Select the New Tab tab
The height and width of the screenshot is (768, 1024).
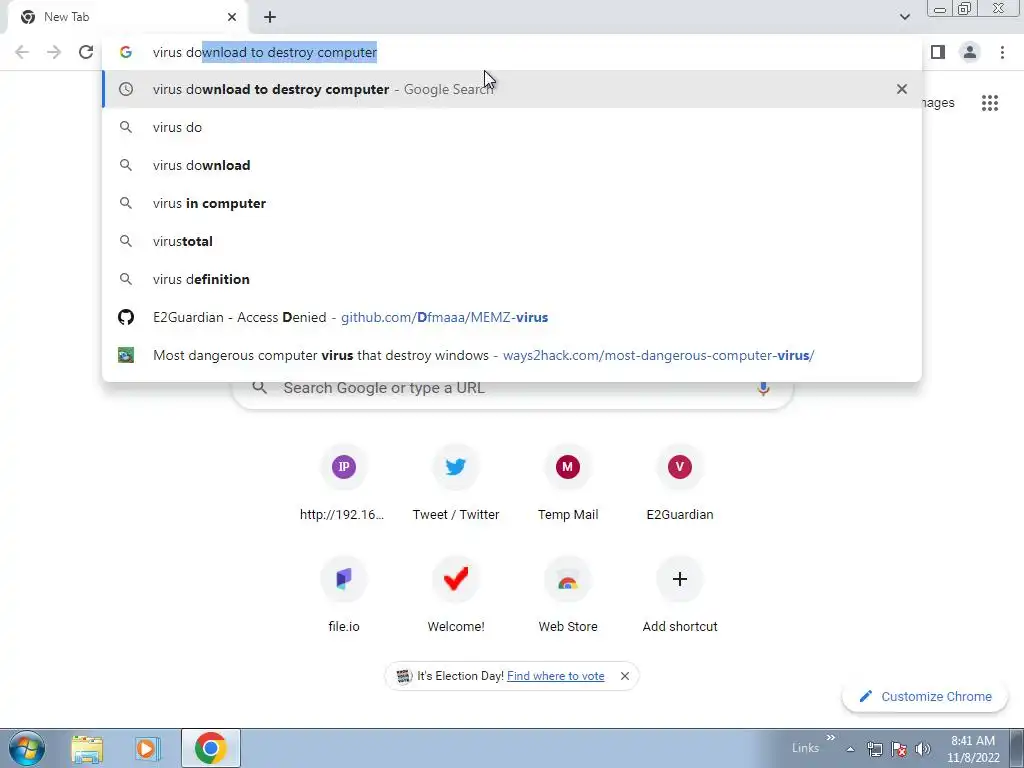[127, 18]
